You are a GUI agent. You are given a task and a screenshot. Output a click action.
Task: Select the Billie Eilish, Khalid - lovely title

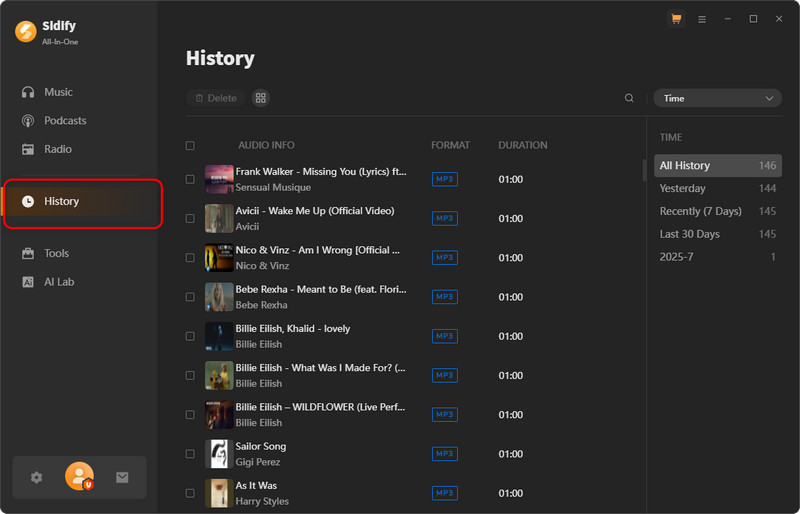coord(292,329)
